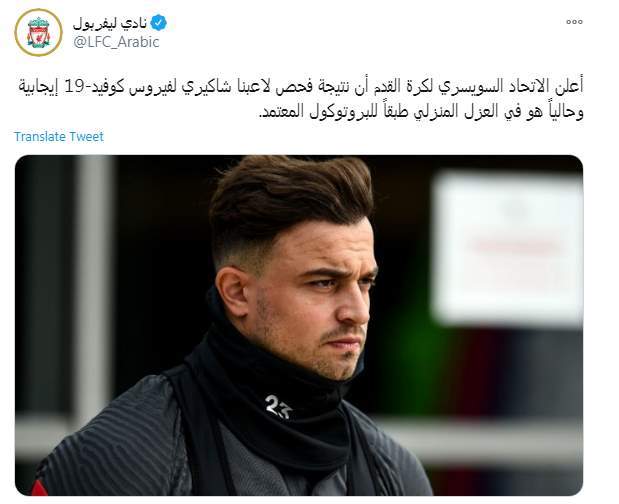The image size is (619, 504).
Task: Click the blue verified badge
Action: [x=159, y=23]
